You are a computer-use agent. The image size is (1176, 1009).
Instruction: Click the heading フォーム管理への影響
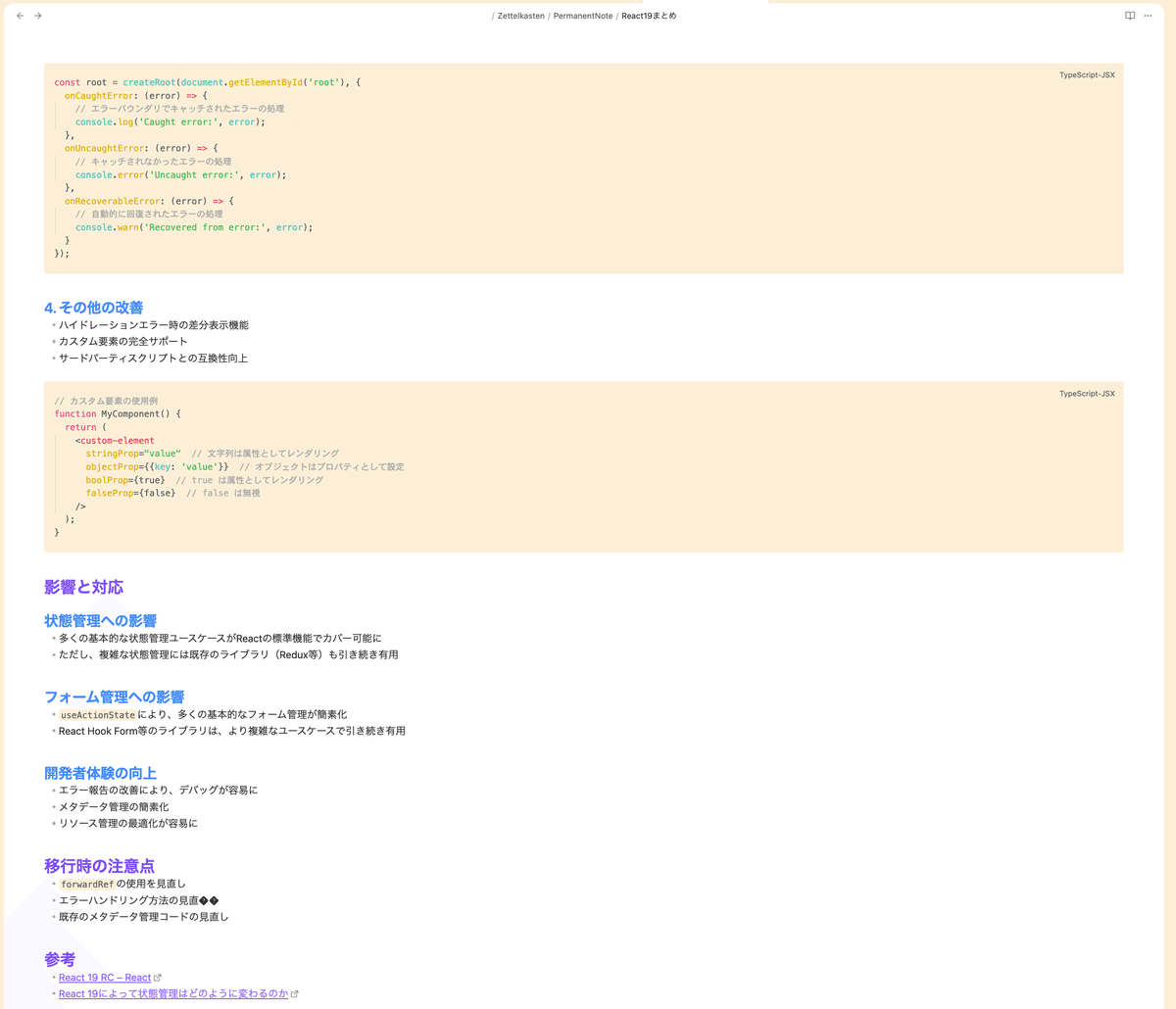114,697
